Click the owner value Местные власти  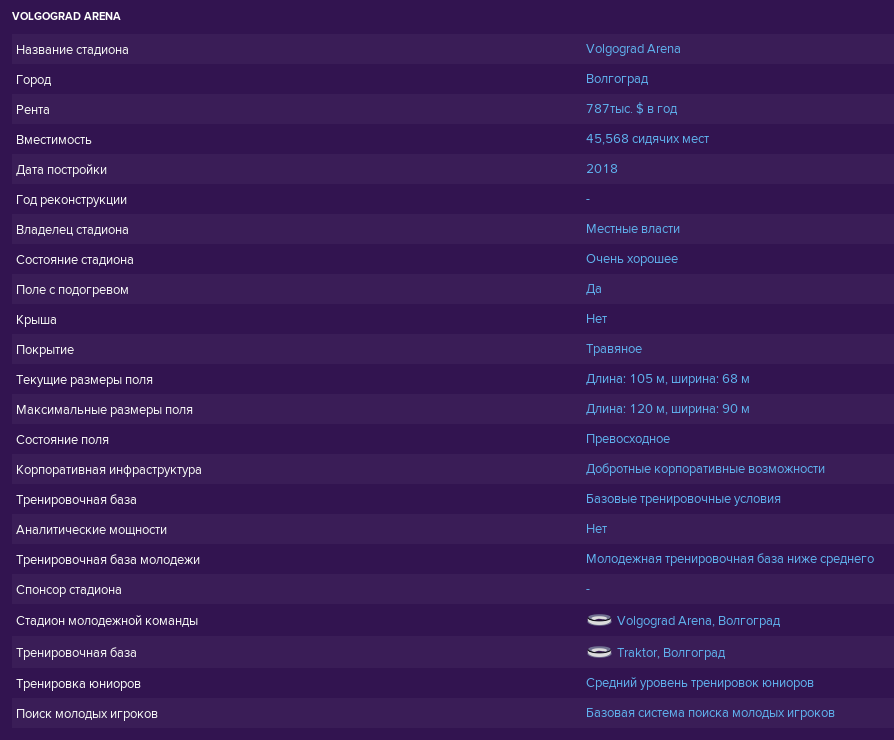(x=633, y=229)
